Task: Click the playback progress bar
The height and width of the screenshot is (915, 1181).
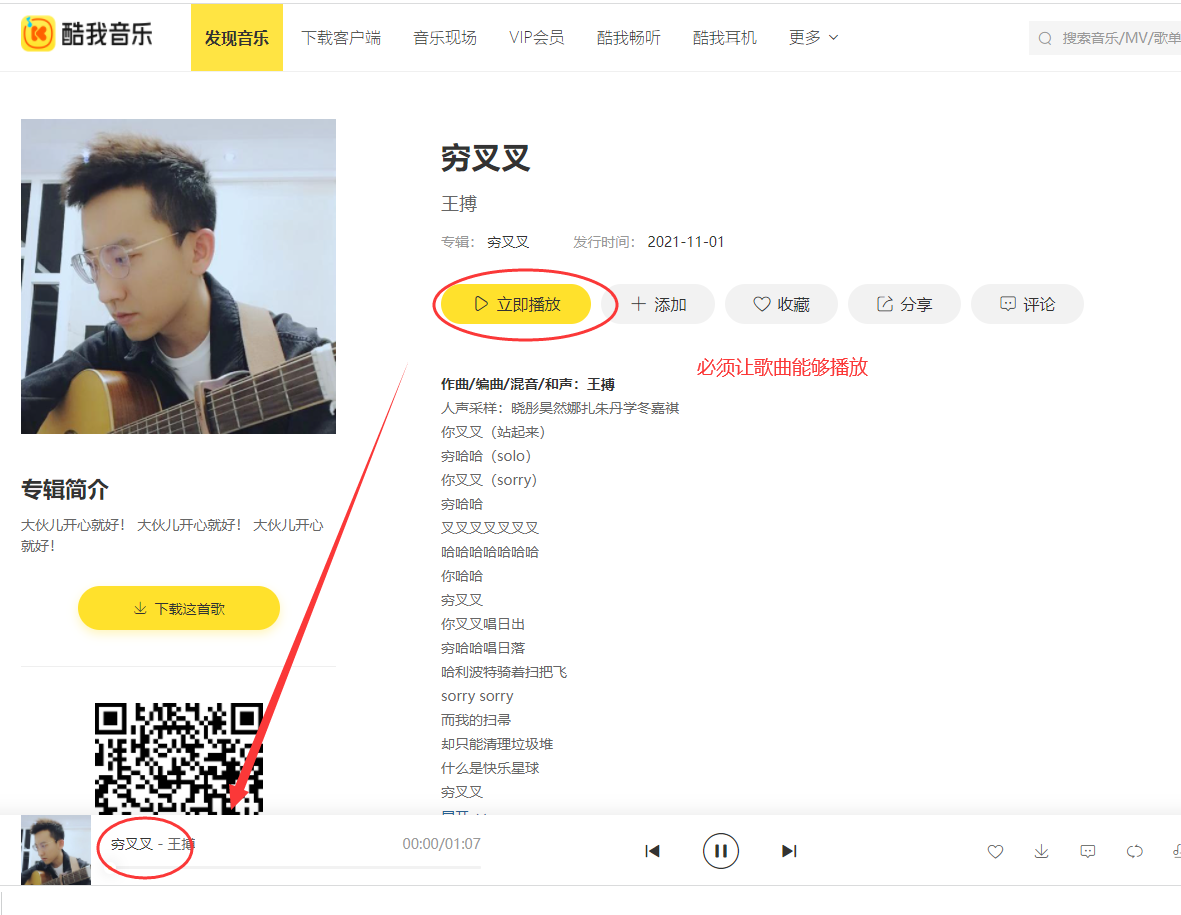Action: click(295, 868)
